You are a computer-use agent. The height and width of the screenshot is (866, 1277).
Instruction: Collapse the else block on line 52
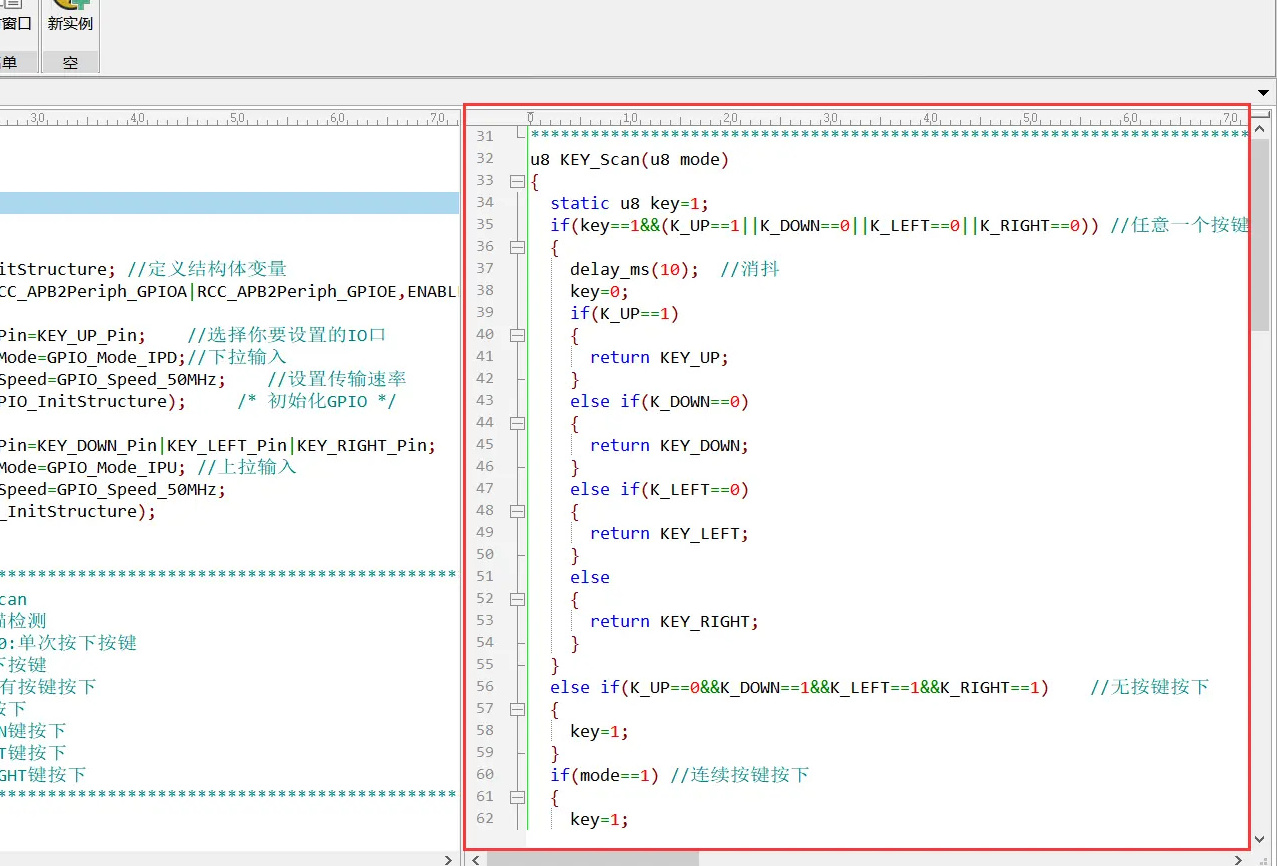(x=517, y=600)
